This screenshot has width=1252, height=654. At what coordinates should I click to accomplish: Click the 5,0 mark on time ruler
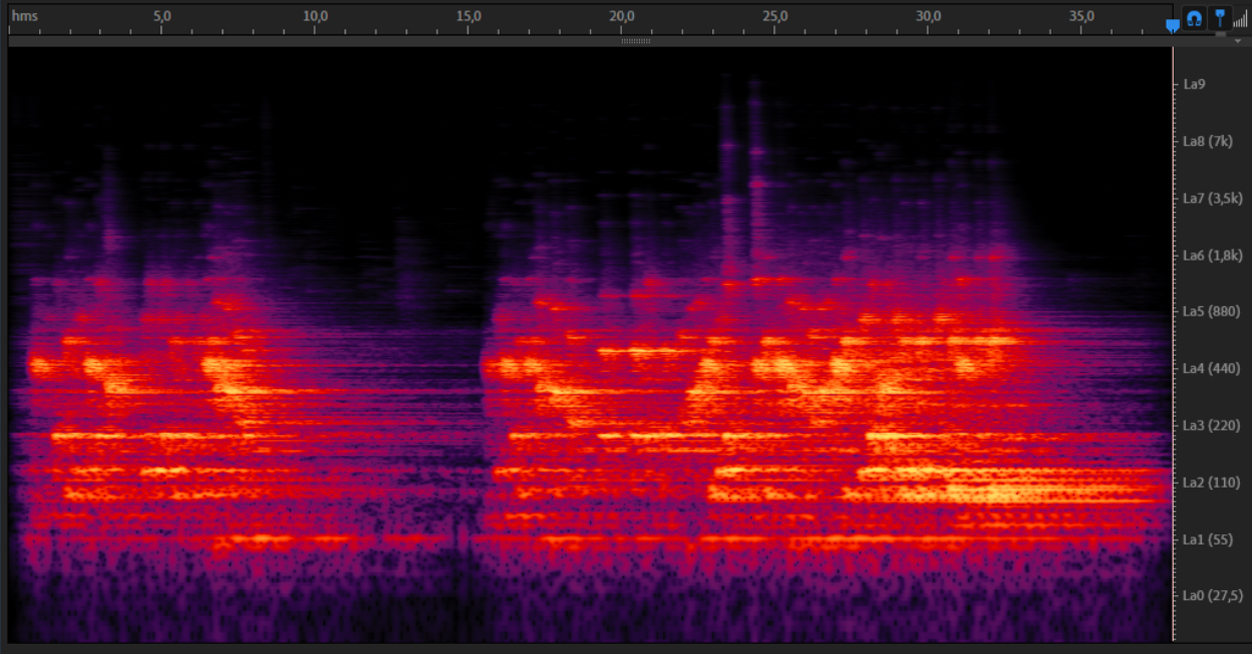(x=162, y=16)
